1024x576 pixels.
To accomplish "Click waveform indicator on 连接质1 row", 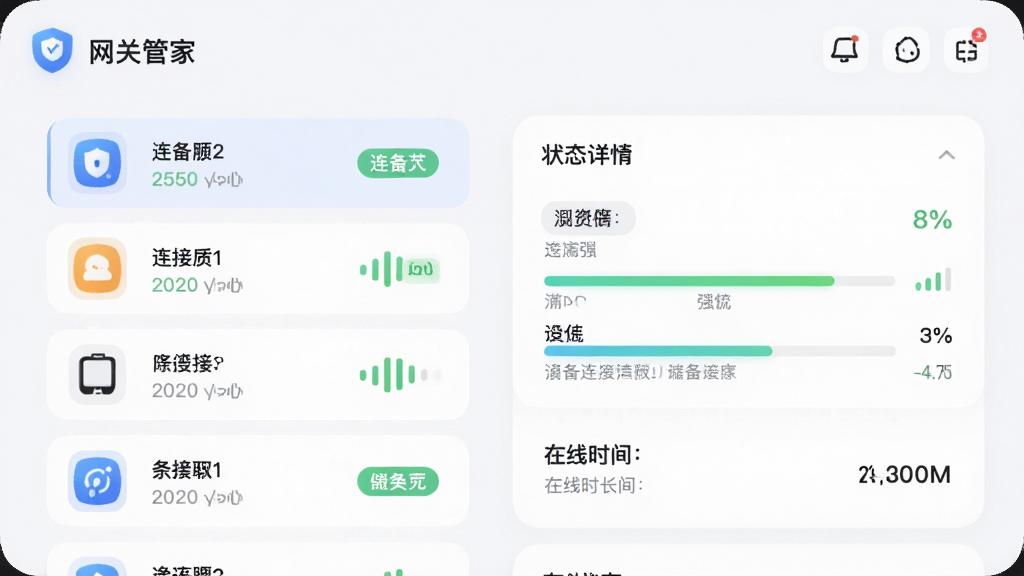I will [399, 269].
